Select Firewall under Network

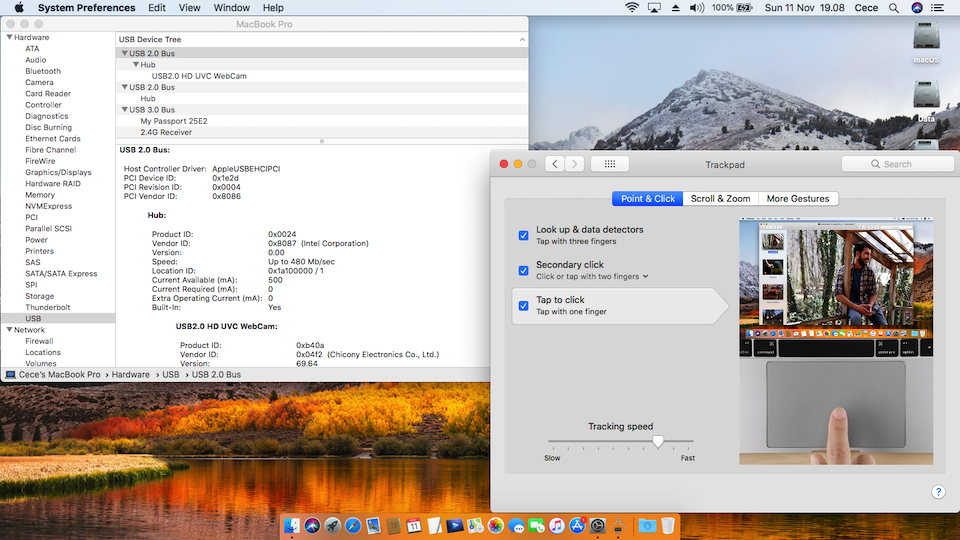tap(39, 341)
